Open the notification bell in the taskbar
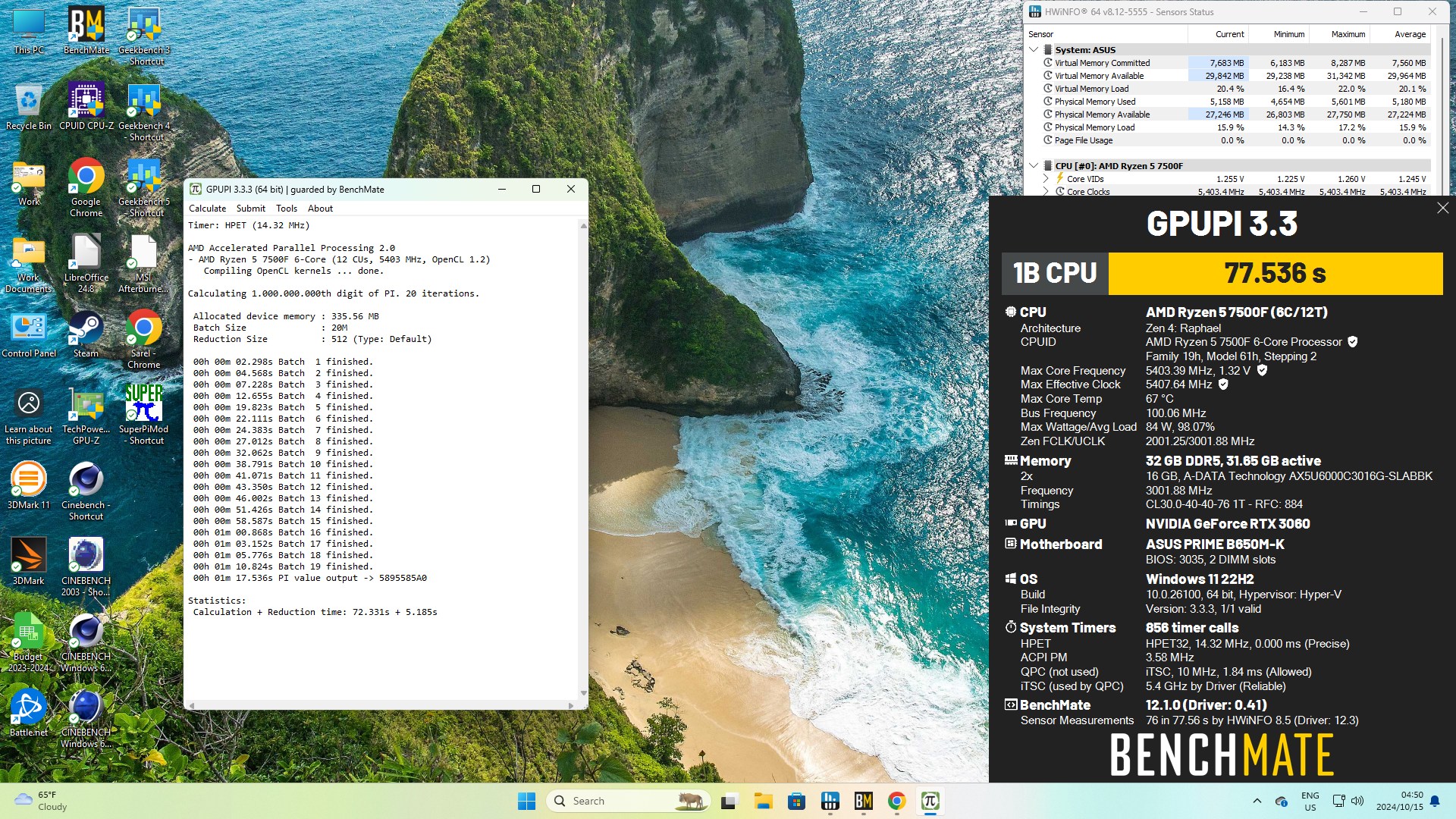Image resolution: width=1456 pixels, height=819 pixels. coord(1435,801)
